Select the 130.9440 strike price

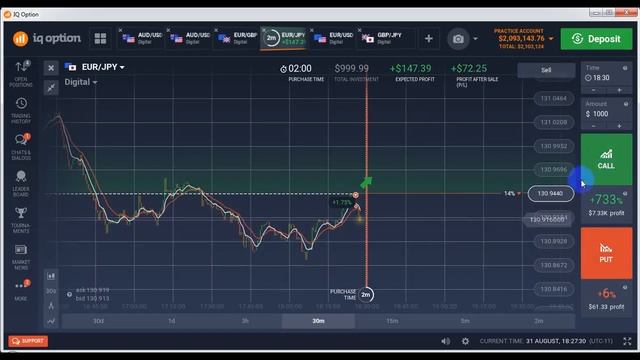tap(551, 193)
